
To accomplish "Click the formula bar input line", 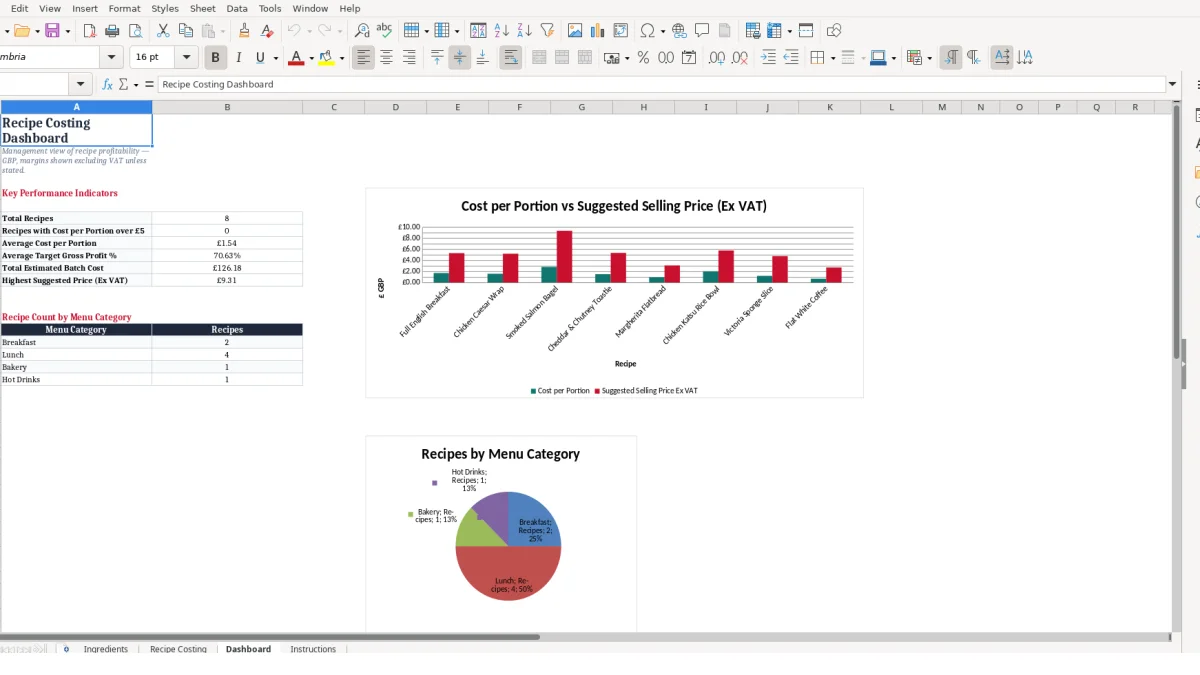I will (x=661, y=85).
